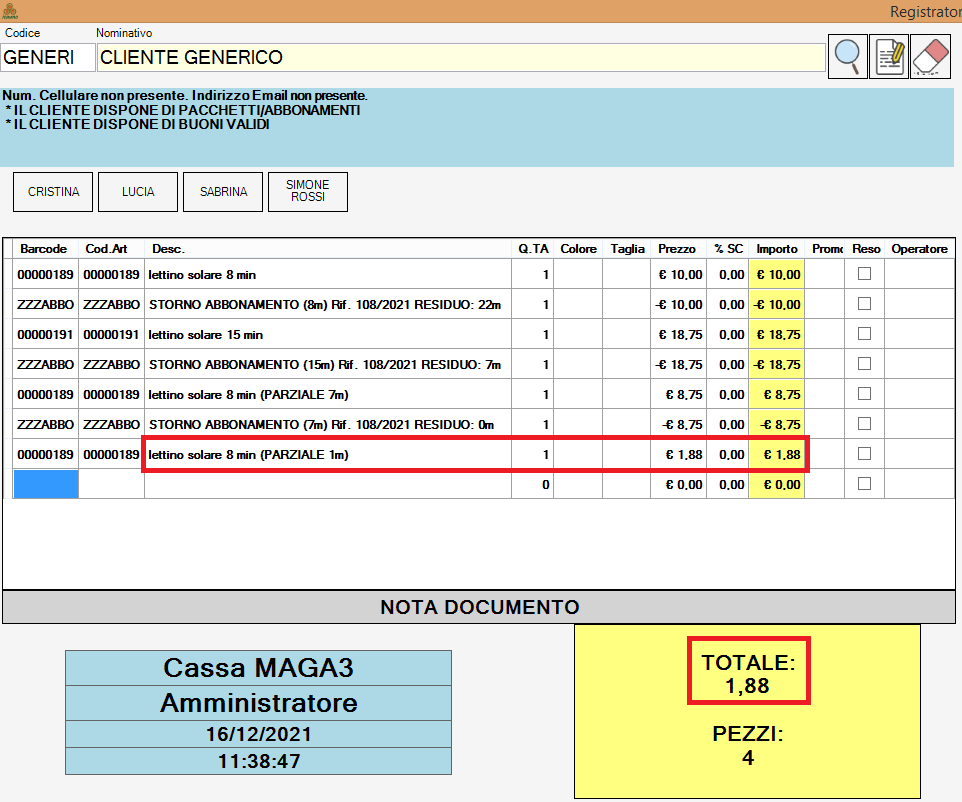Click the Importo column header
Image resolution: width=962 pixels, height=802 pixels.
point(777,249)
